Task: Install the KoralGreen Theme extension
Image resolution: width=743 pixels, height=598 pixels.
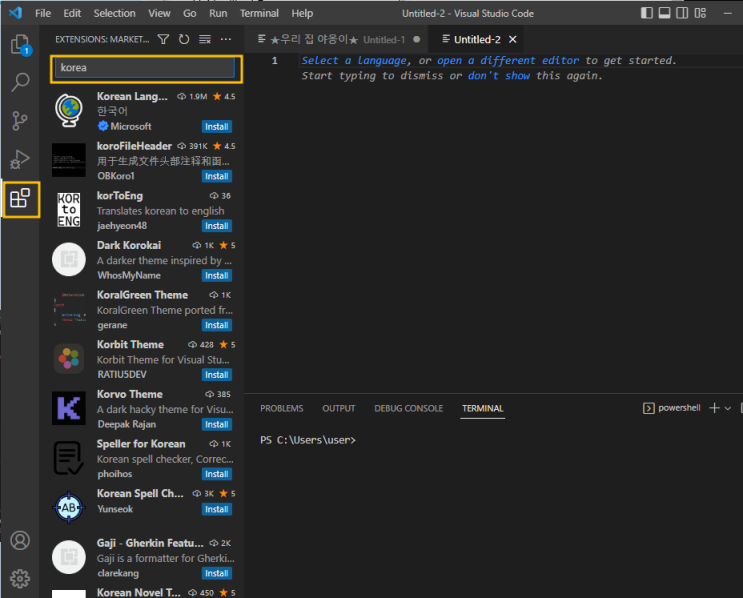Action: (217, 325)
